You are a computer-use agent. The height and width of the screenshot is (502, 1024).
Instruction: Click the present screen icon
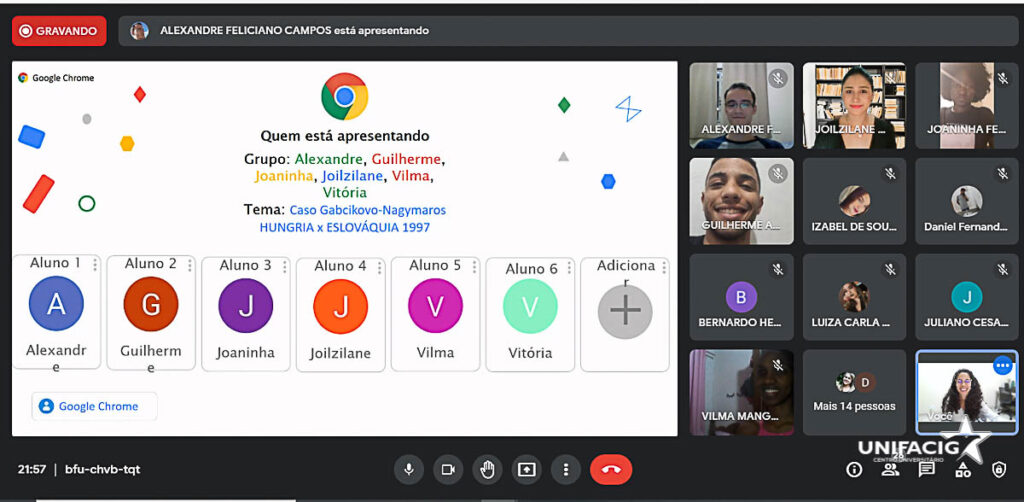pyautogui.click(x=526, y=469)
